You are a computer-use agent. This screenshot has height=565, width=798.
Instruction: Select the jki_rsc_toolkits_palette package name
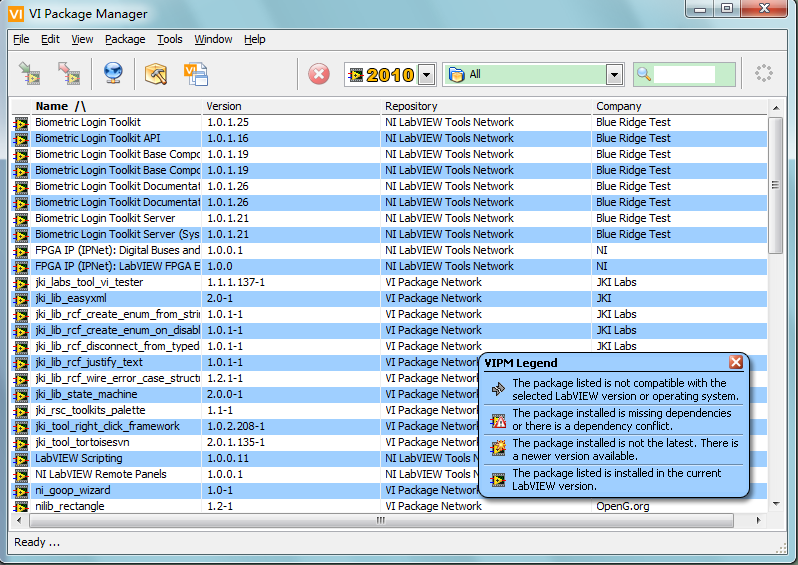point(90,411)
